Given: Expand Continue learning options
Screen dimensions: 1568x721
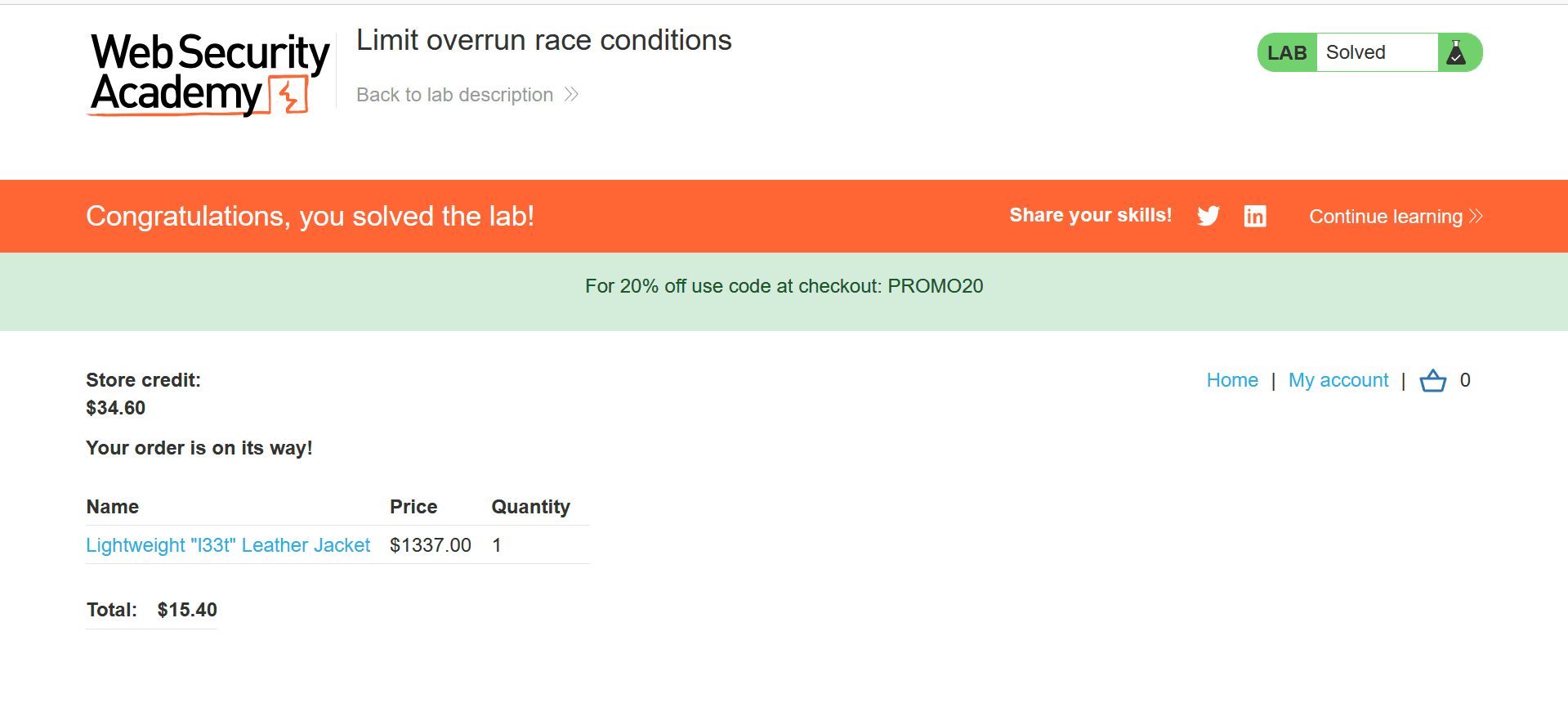Looking at the screenshot, I should coord(1387,216).
